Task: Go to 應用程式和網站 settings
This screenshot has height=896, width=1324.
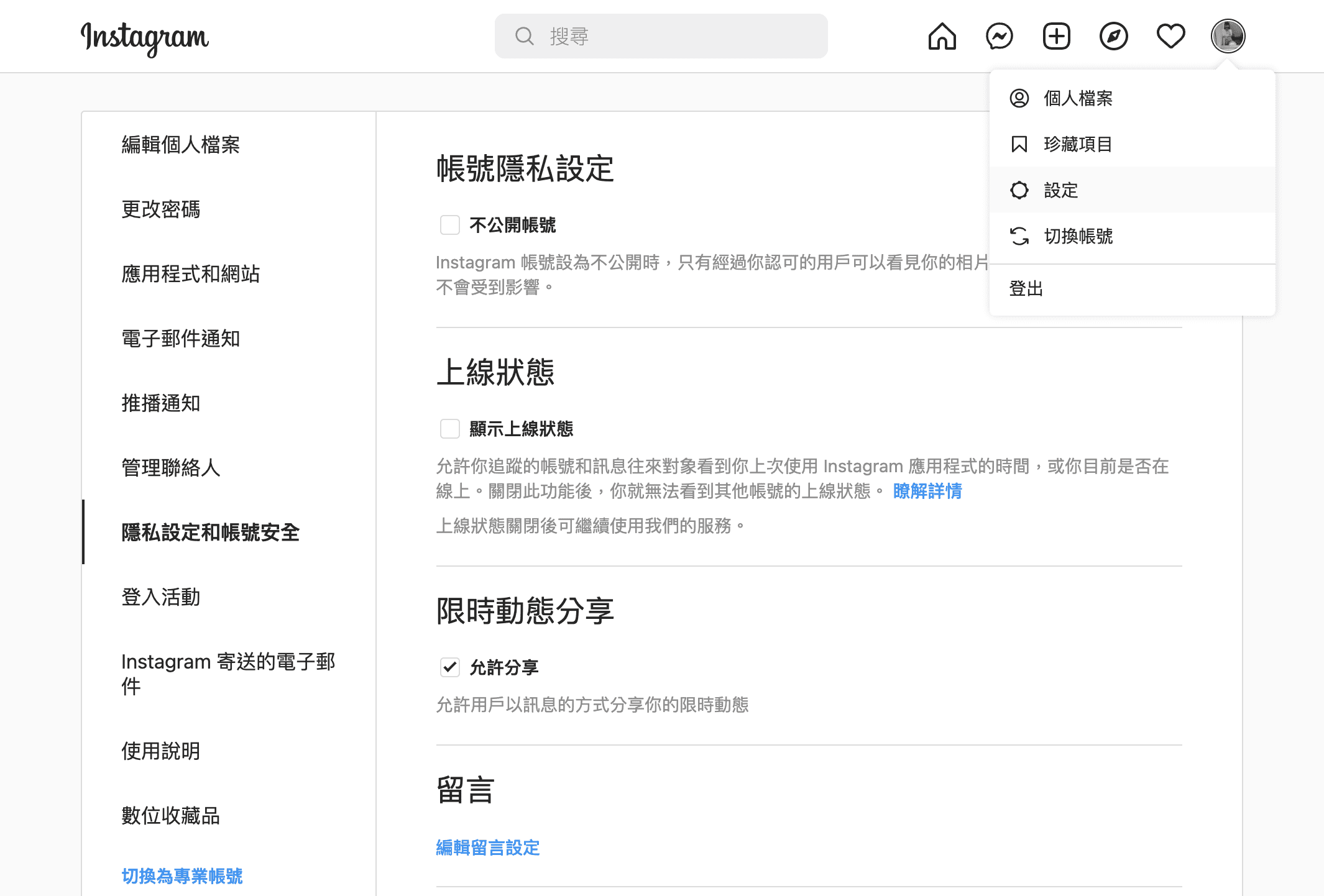Action: tap(229, 274)
